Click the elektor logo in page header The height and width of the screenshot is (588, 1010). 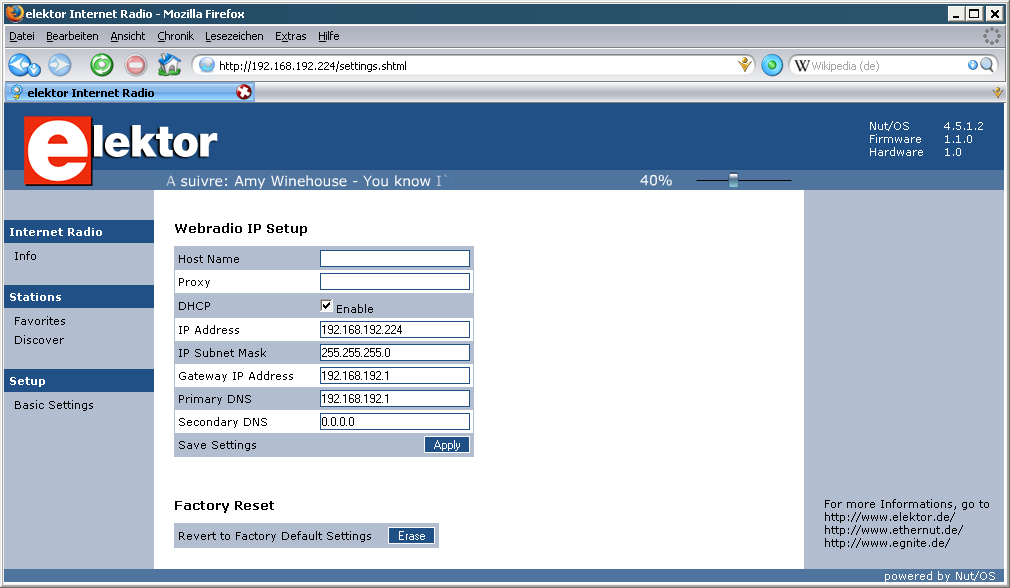pyautogui.click(x=121, y=147)
